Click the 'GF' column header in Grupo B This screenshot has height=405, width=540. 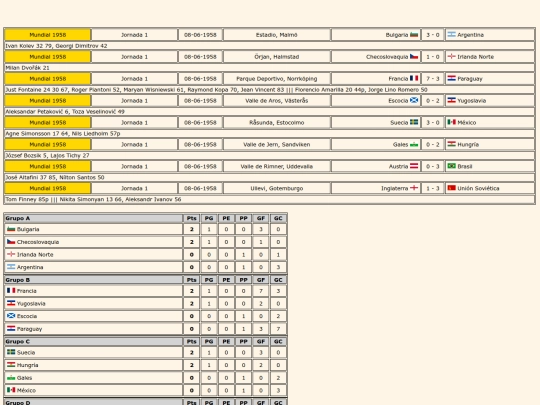(261, 280)
